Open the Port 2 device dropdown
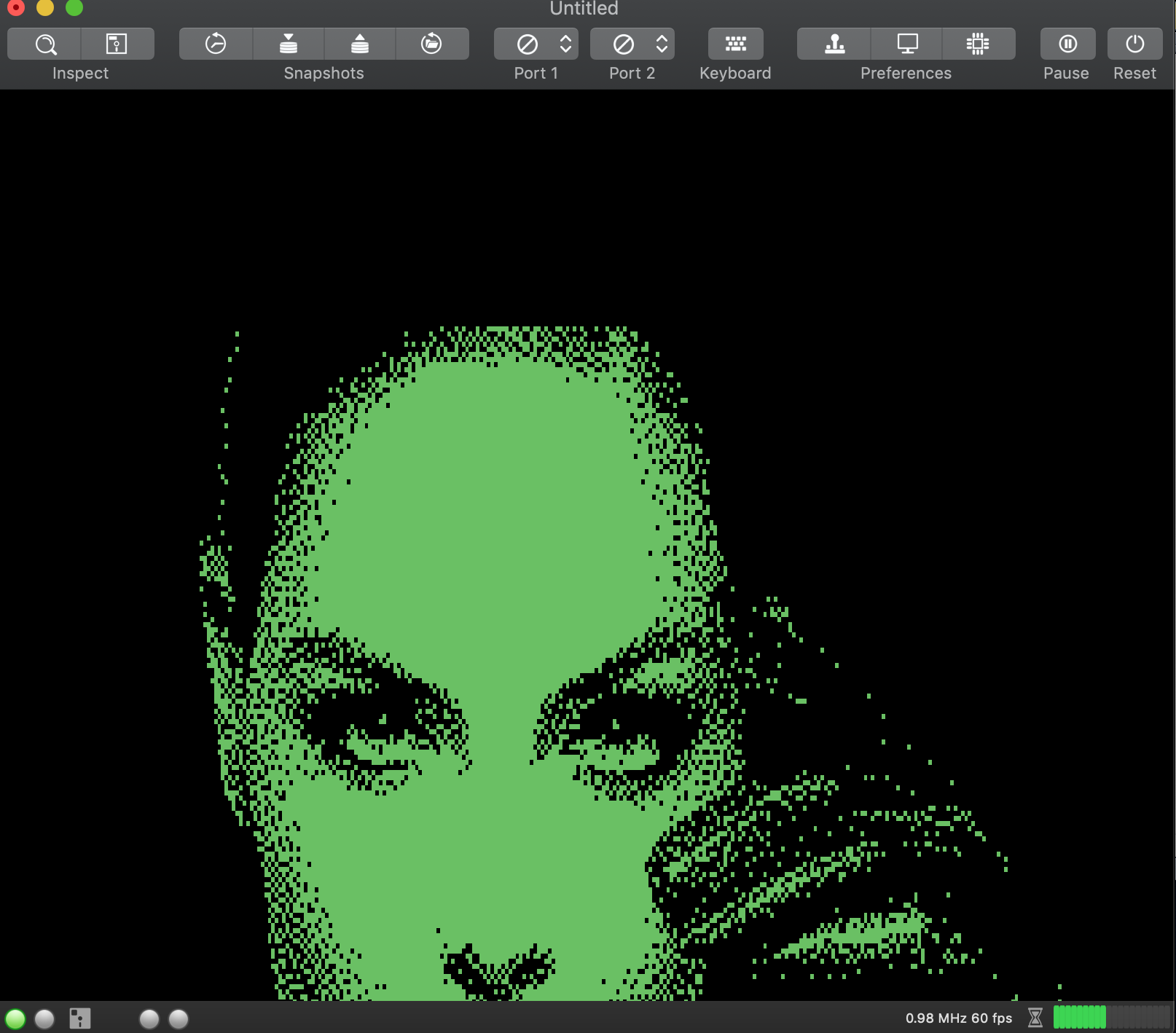 pyautogui.click(x=632, y=44)
